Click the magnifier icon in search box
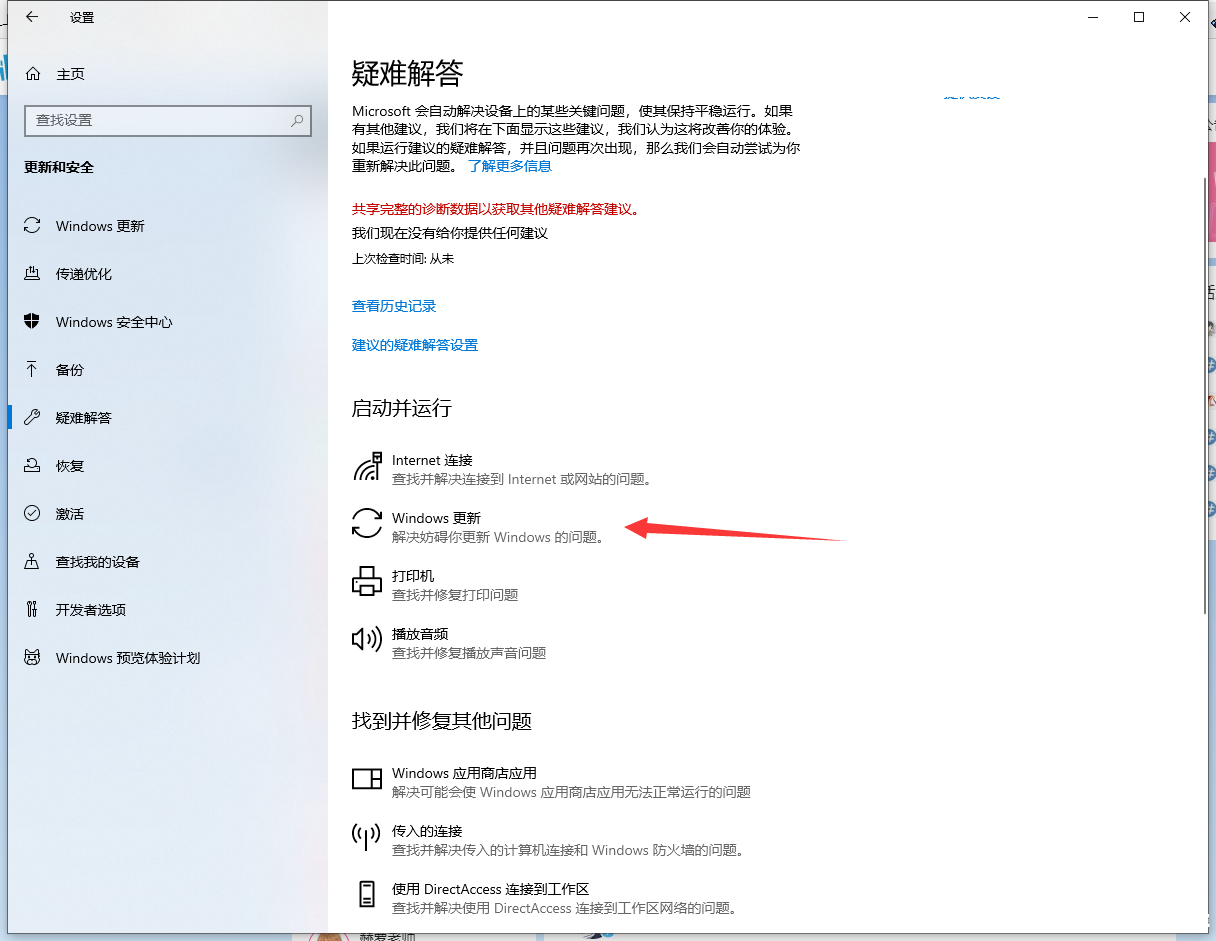1216x941 pixels. coord(297,120)
